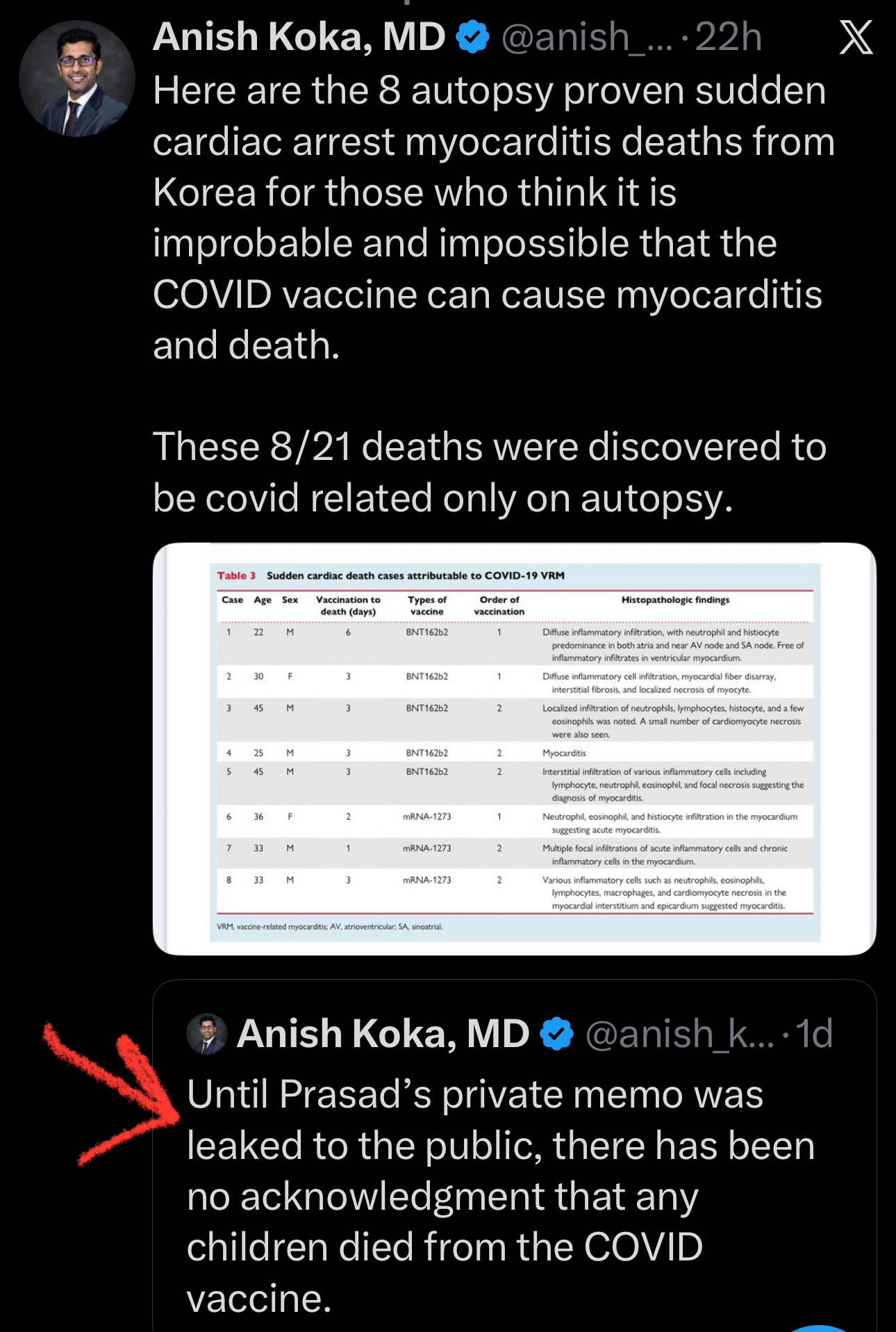This screenshot has height=1332, width=896.
Task: Click the red hand-drawn arrow annotation
Action: tap(111, 1091)
